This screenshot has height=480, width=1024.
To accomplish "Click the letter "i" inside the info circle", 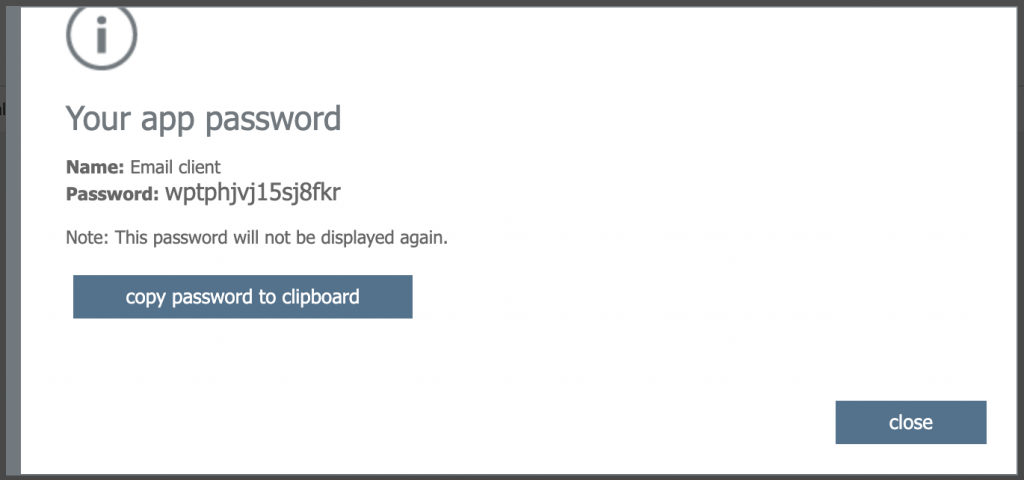I will pyautogui.click(x=101, y=35).
